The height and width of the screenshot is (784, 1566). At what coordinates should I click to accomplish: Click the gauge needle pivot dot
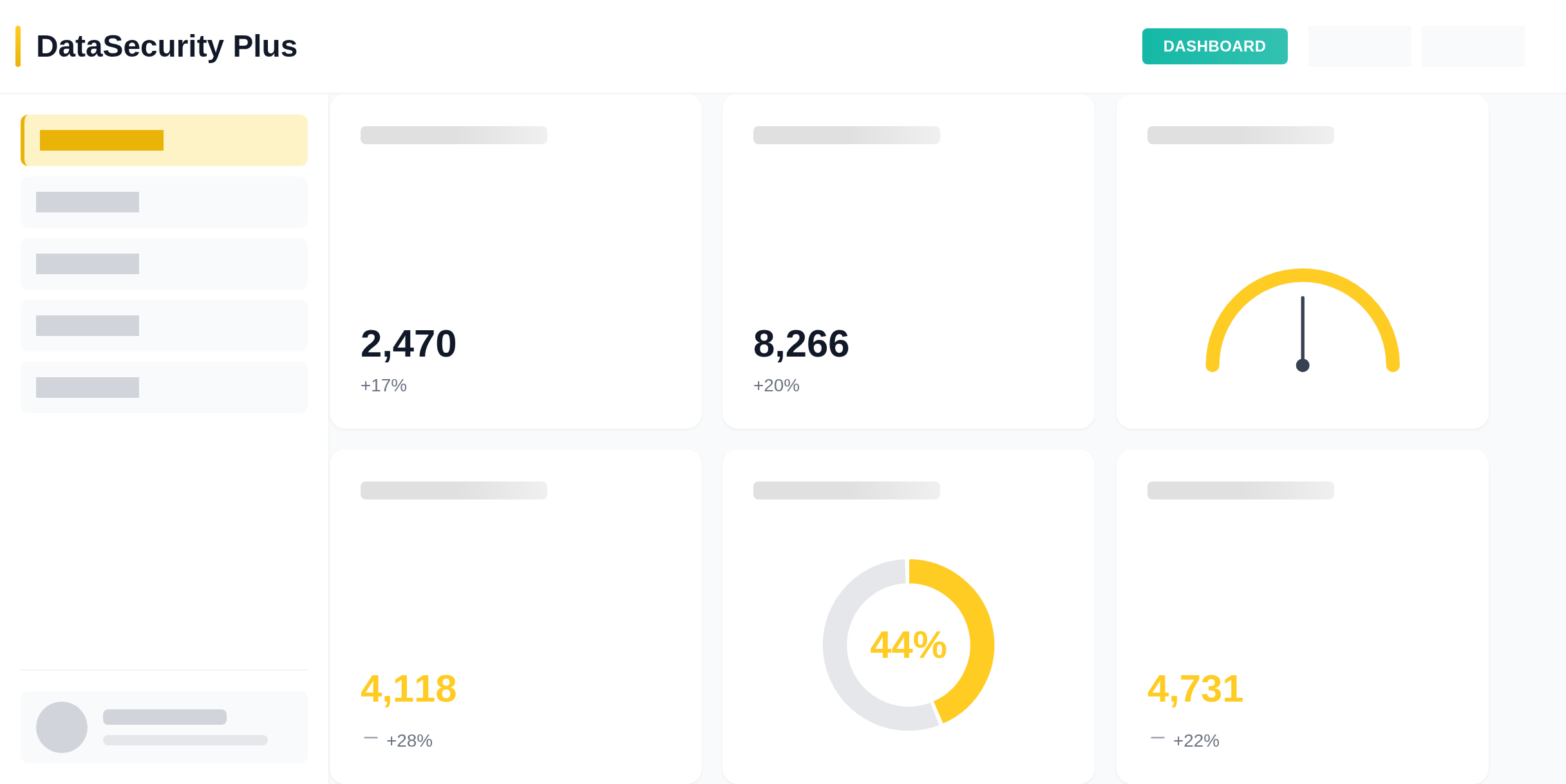[1303, 366]
